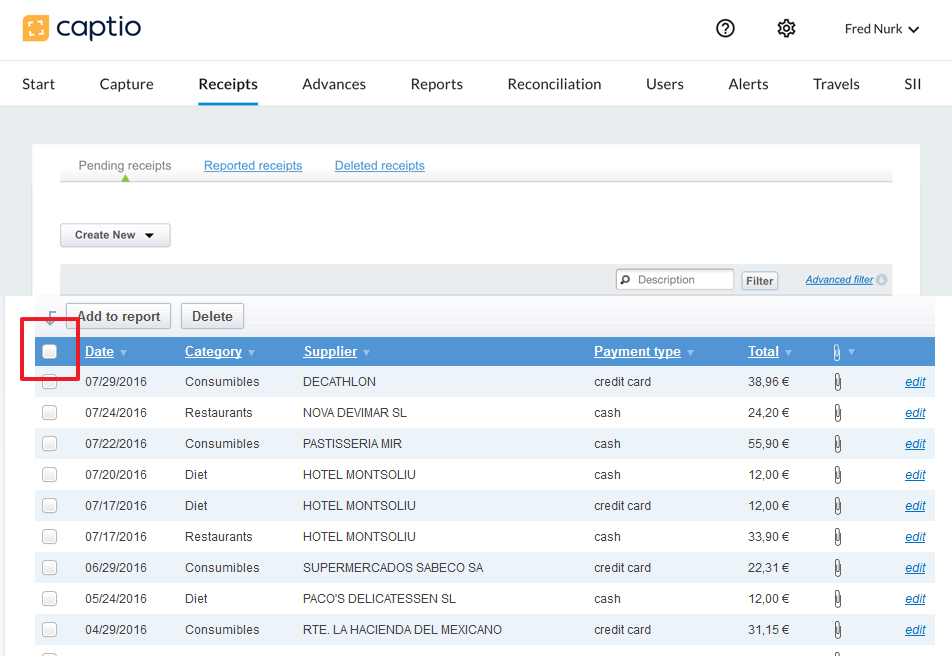Click edit link for PASTISSERIA MIR receipt
Screen dimensions: 952x656
[915, 444]
